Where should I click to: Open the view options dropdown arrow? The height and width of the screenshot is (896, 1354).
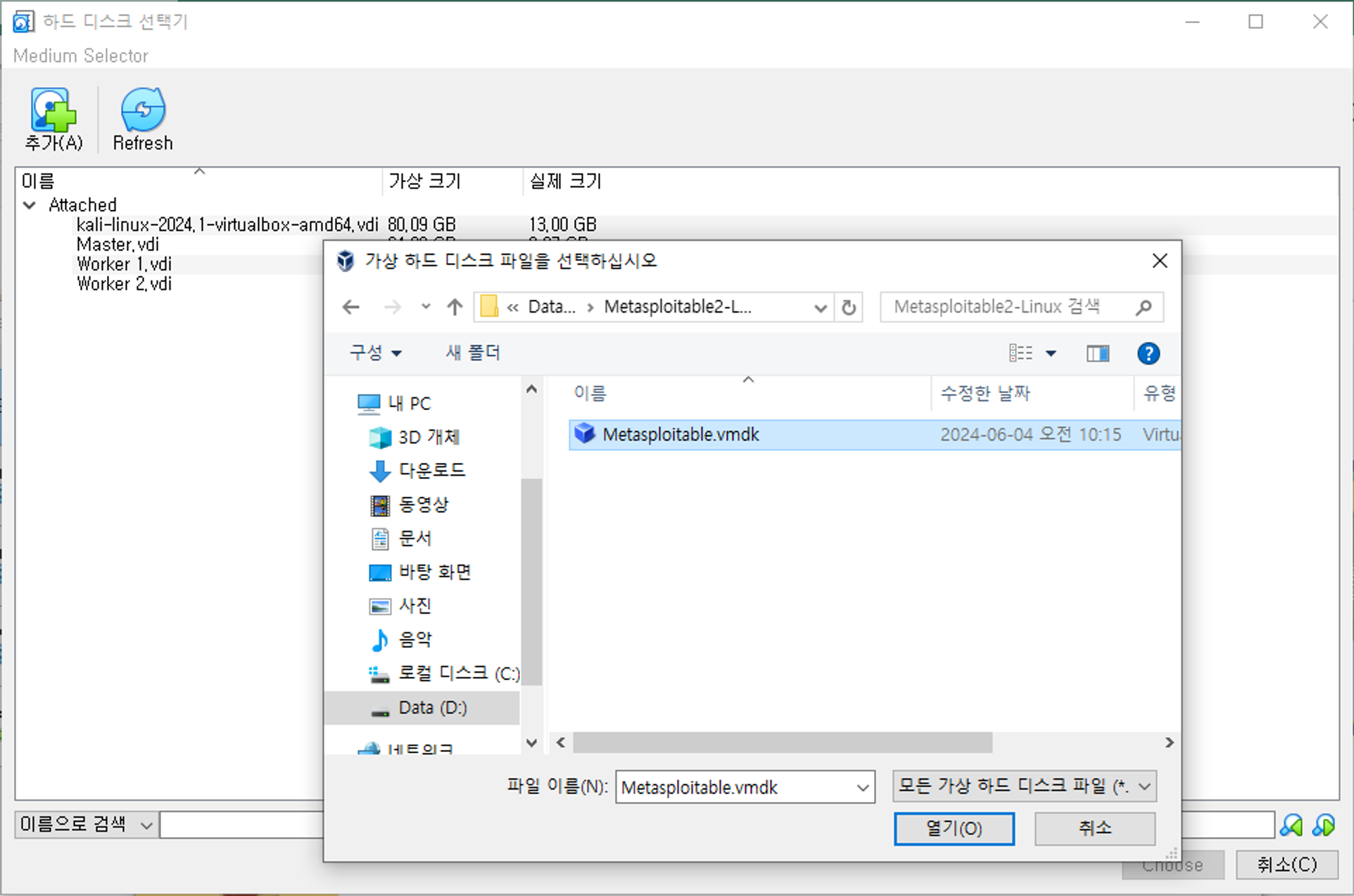click(x=1051, y=353)
